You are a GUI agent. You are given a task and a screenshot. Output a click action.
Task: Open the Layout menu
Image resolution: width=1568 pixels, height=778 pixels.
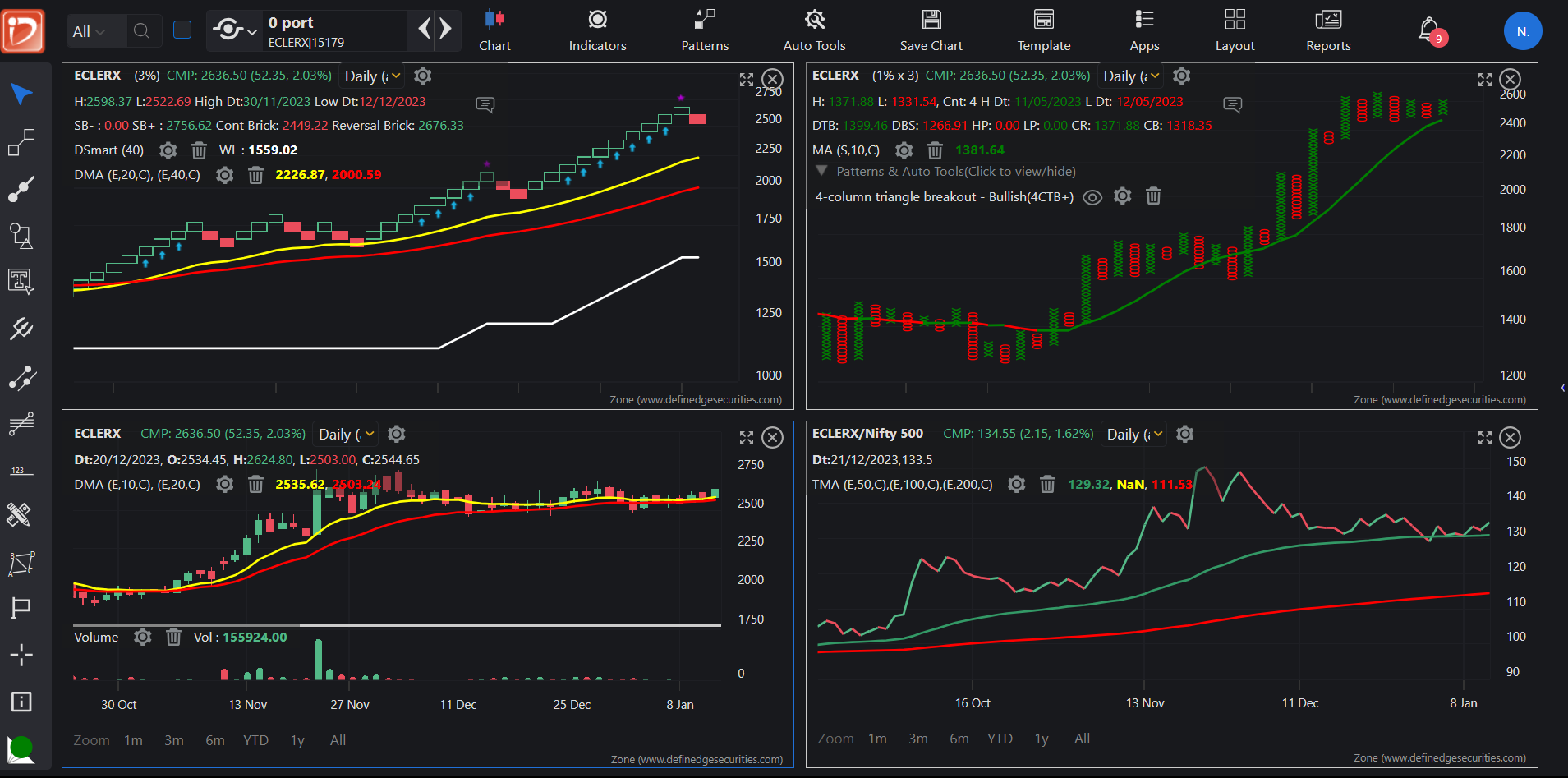(x=1235, y=31)
